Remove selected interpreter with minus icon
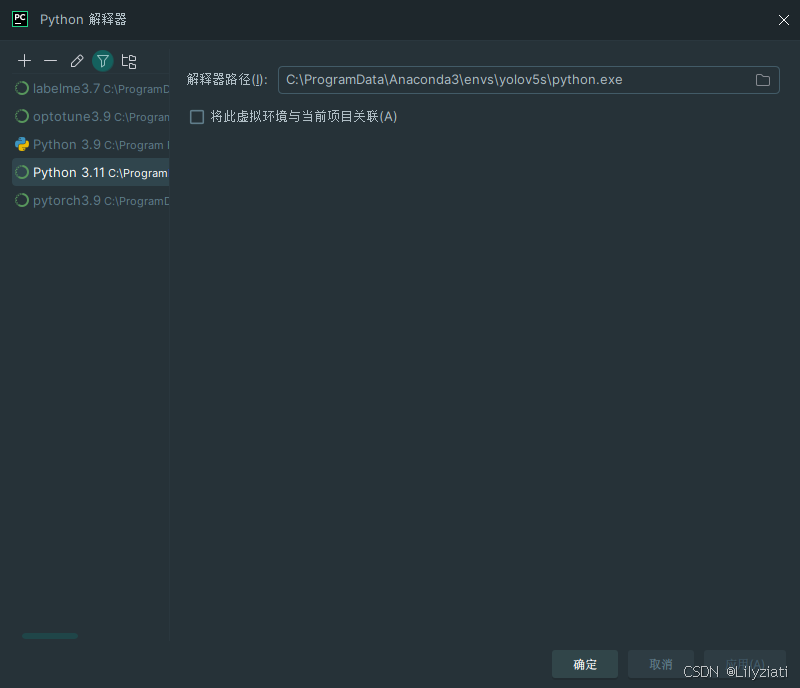Viewport: 800px width, 688px height. click(x=51, y=61)
